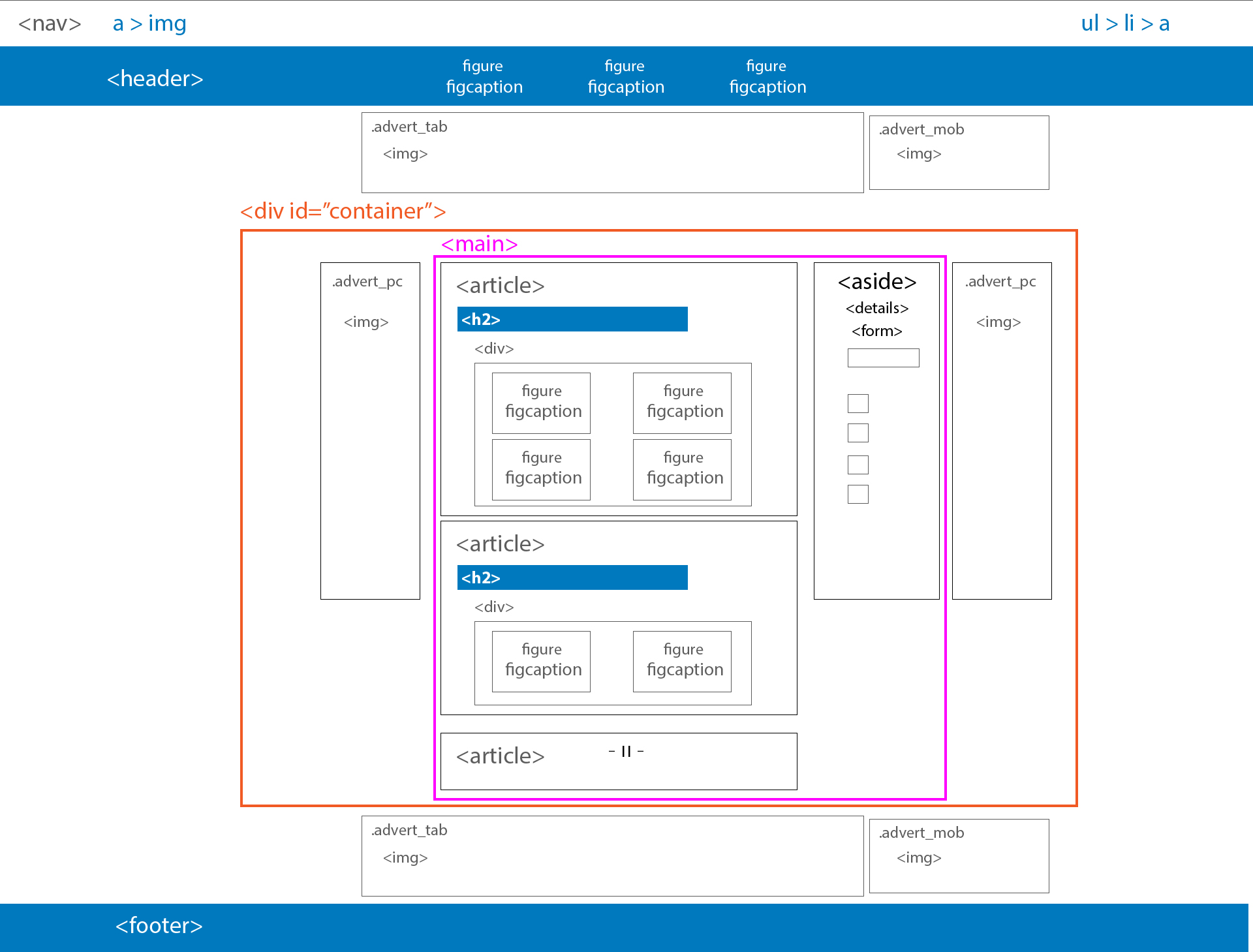
Task: Click the .advert_pc box left of main
Action: click(x=370, y=431)
